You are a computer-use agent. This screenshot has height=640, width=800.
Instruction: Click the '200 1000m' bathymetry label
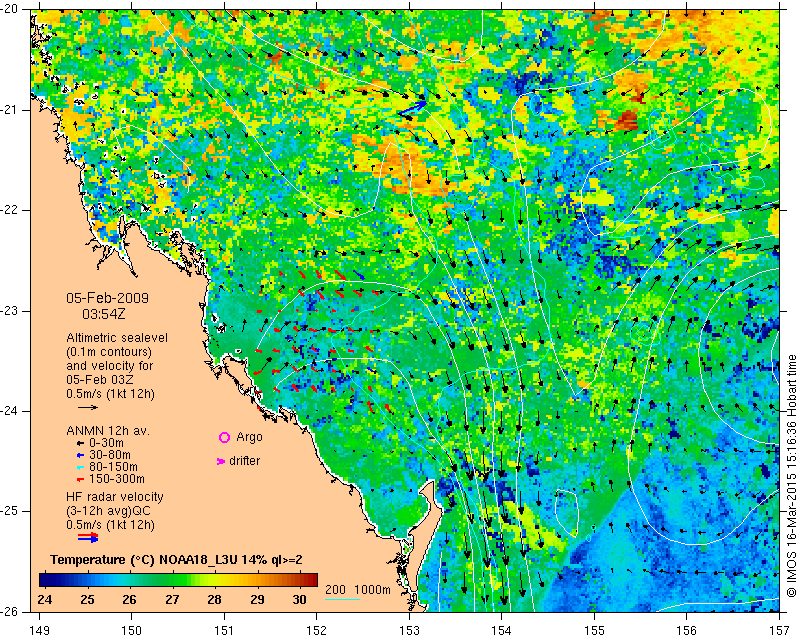coord(358,590)
